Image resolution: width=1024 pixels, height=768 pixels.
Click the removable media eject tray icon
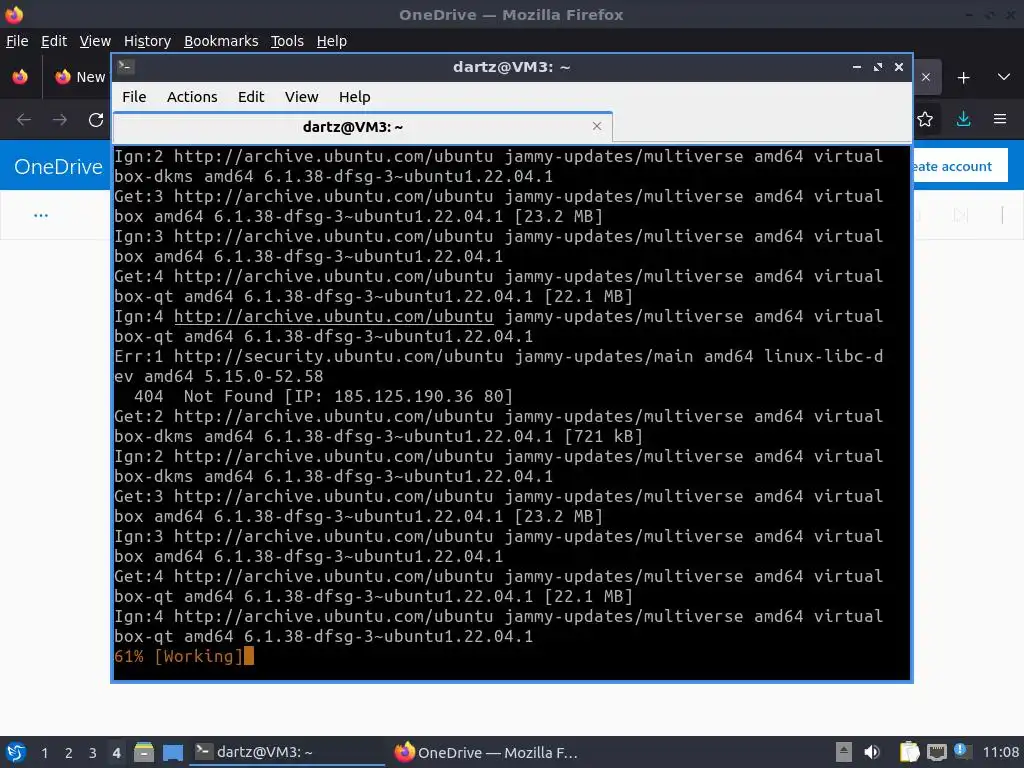point(844,752)
